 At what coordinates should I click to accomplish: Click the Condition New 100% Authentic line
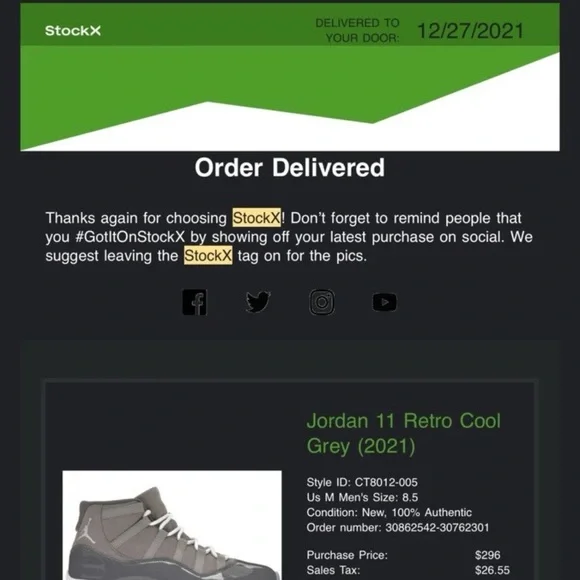tap(389, 512)
